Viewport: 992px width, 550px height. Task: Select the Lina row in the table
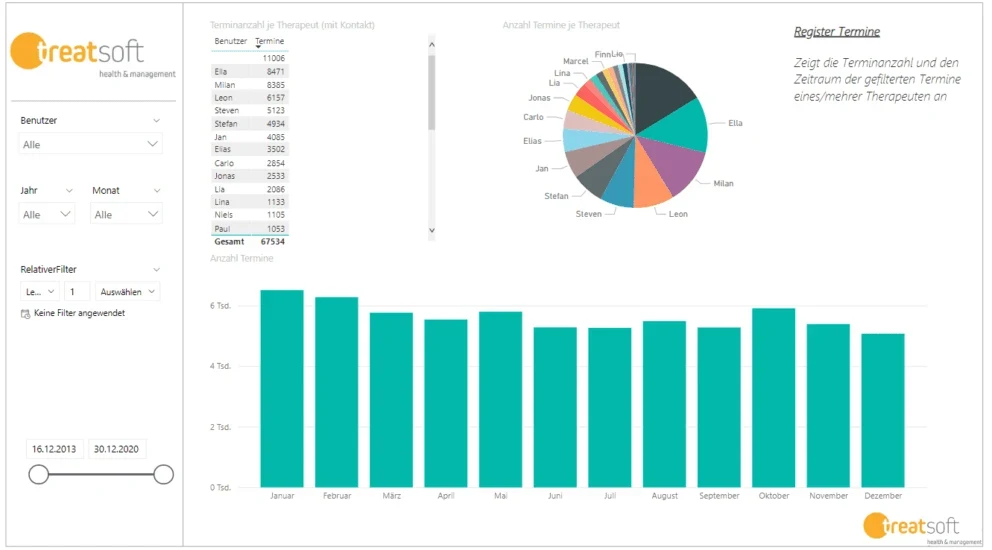click(x=249, y=202)
